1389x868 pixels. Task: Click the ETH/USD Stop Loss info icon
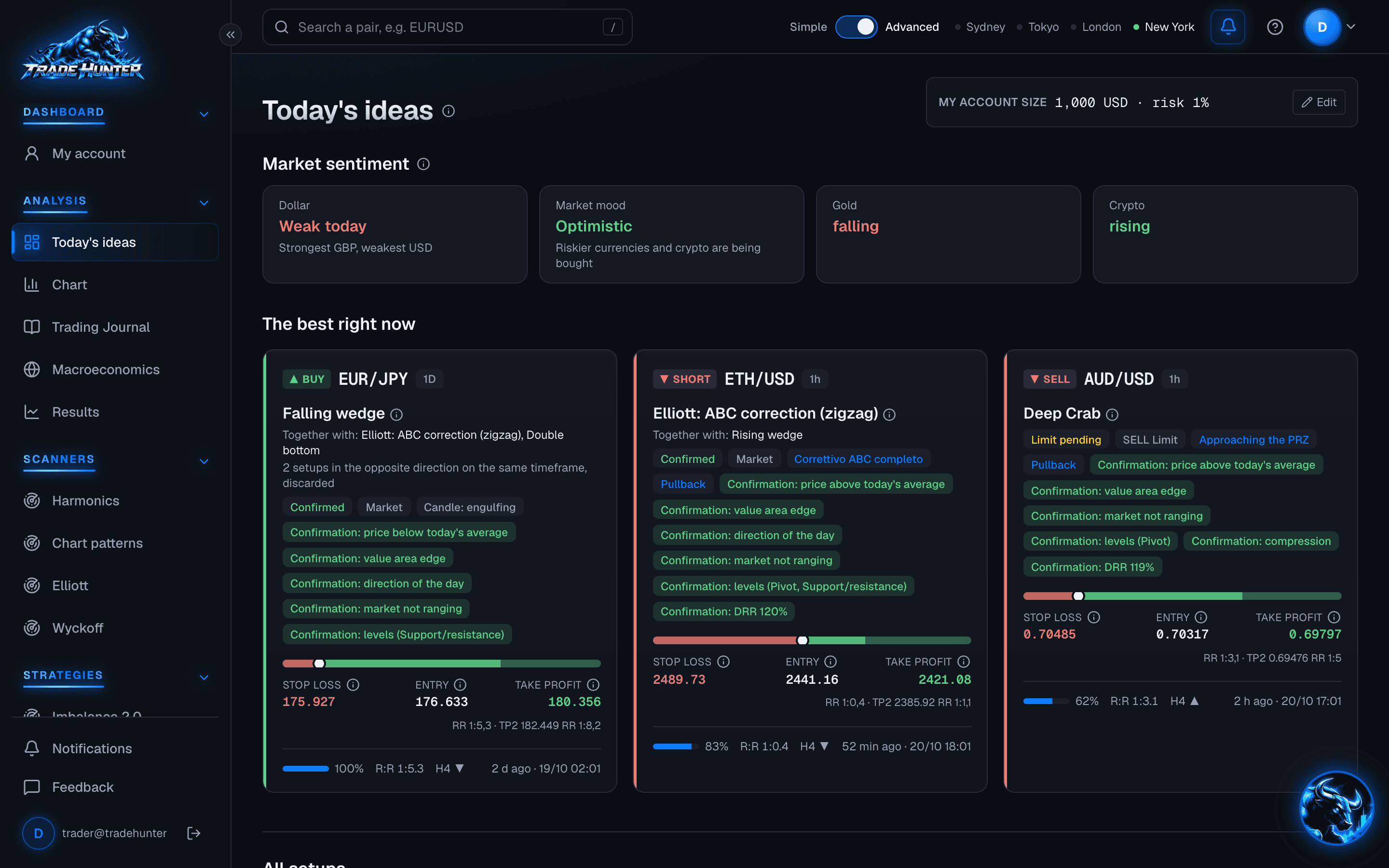[x=724, y=662]
